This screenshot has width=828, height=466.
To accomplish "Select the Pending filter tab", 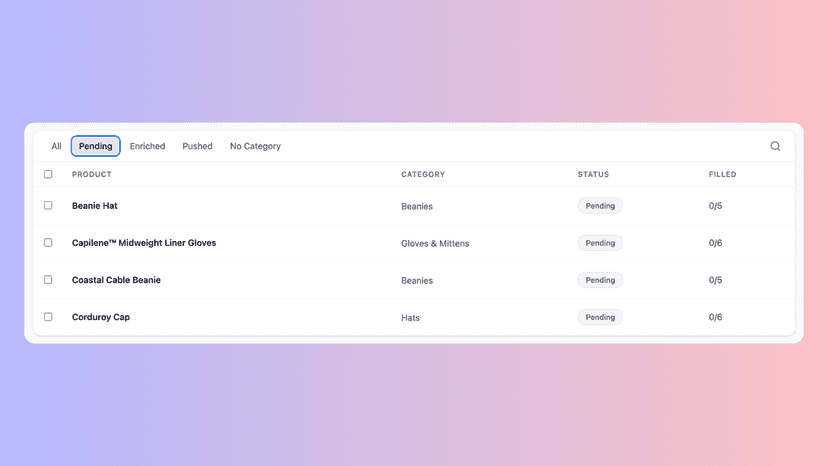I will pos(96,146).
